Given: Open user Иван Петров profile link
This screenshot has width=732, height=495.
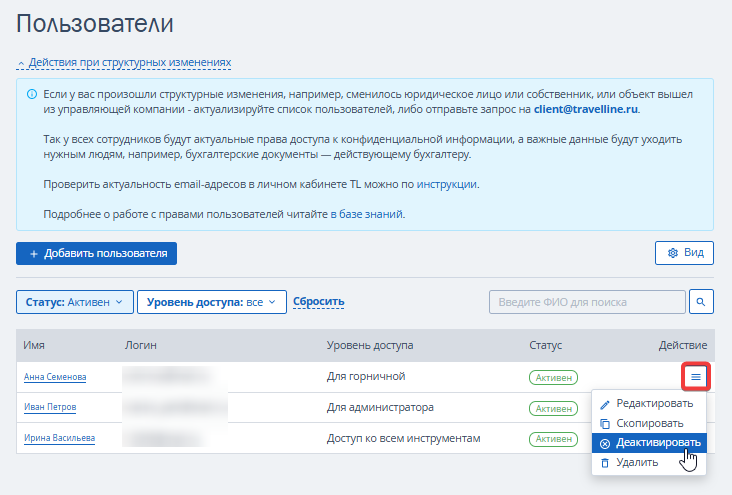Looking at the screenshot, I should click(x=50, y=407).
